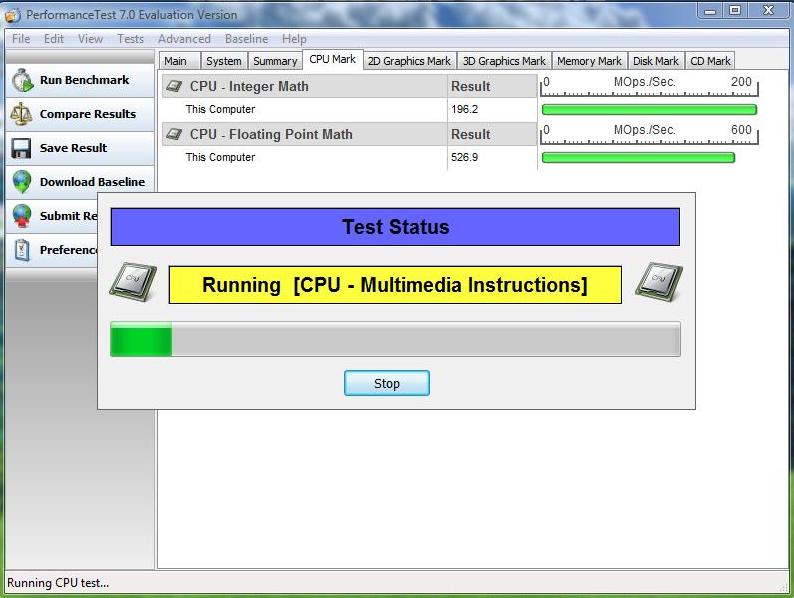Click the Integer Math result value 196.2
Image resolution: width=794 pixels, height=598 pixels.
(464, 109)
